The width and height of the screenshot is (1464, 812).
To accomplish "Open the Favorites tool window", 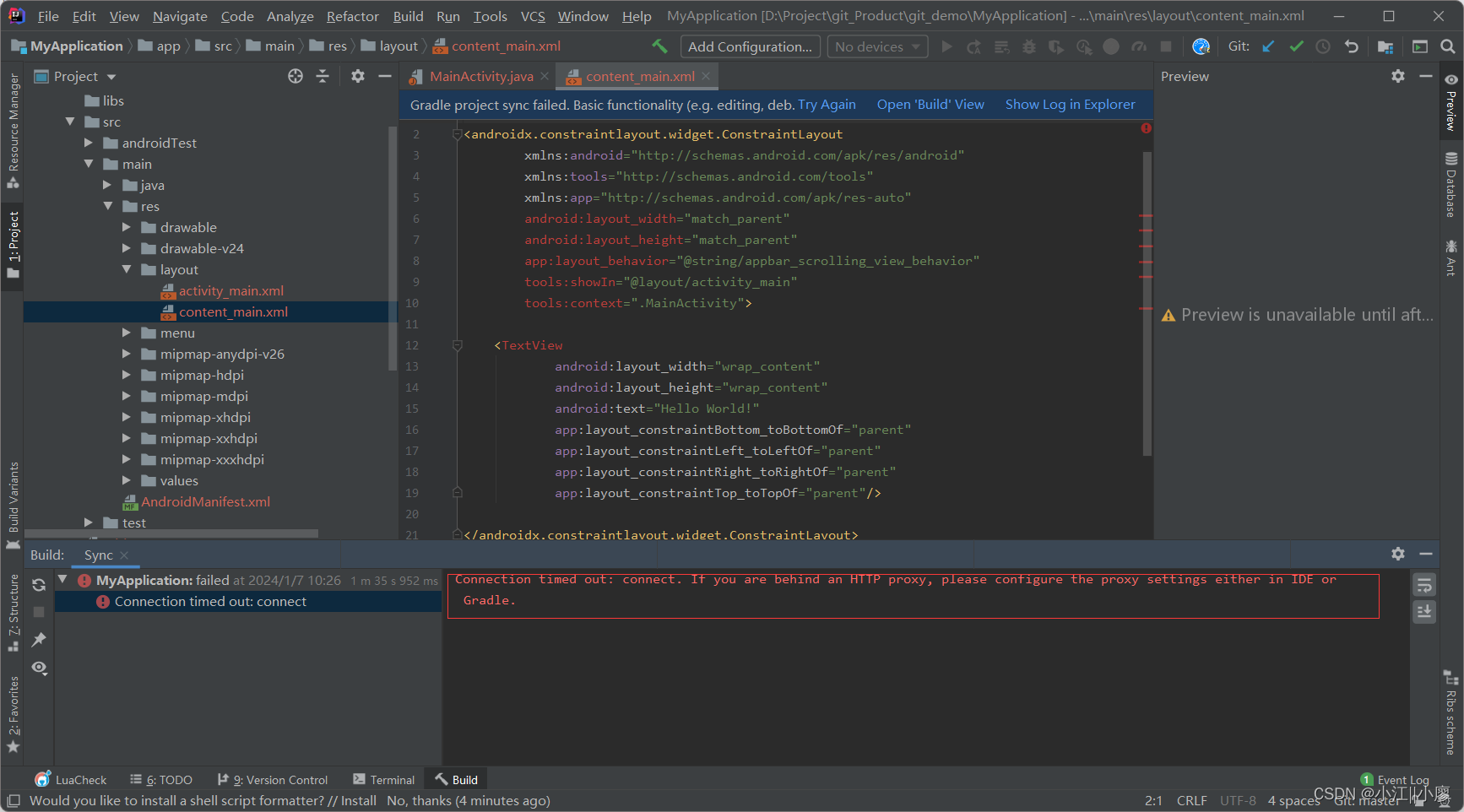I will coord(13,715).
